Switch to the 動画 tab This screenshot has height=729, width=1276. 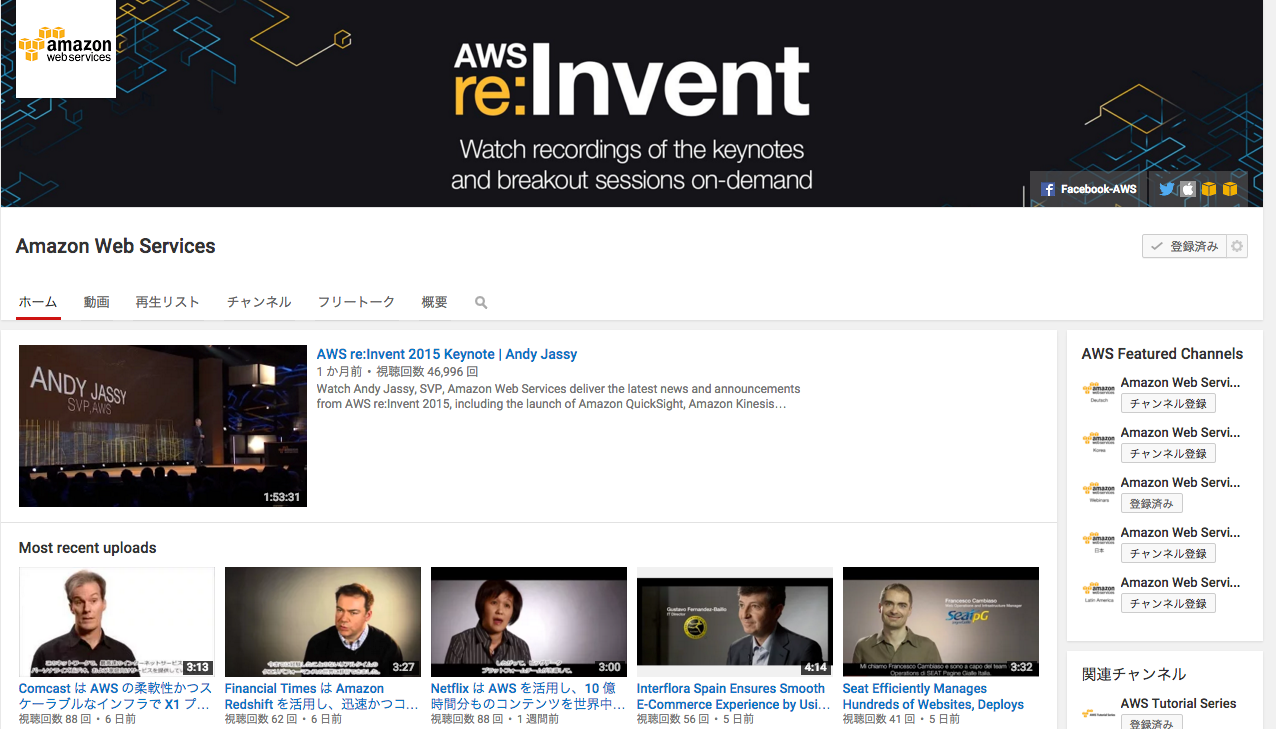tap(97, 302)
